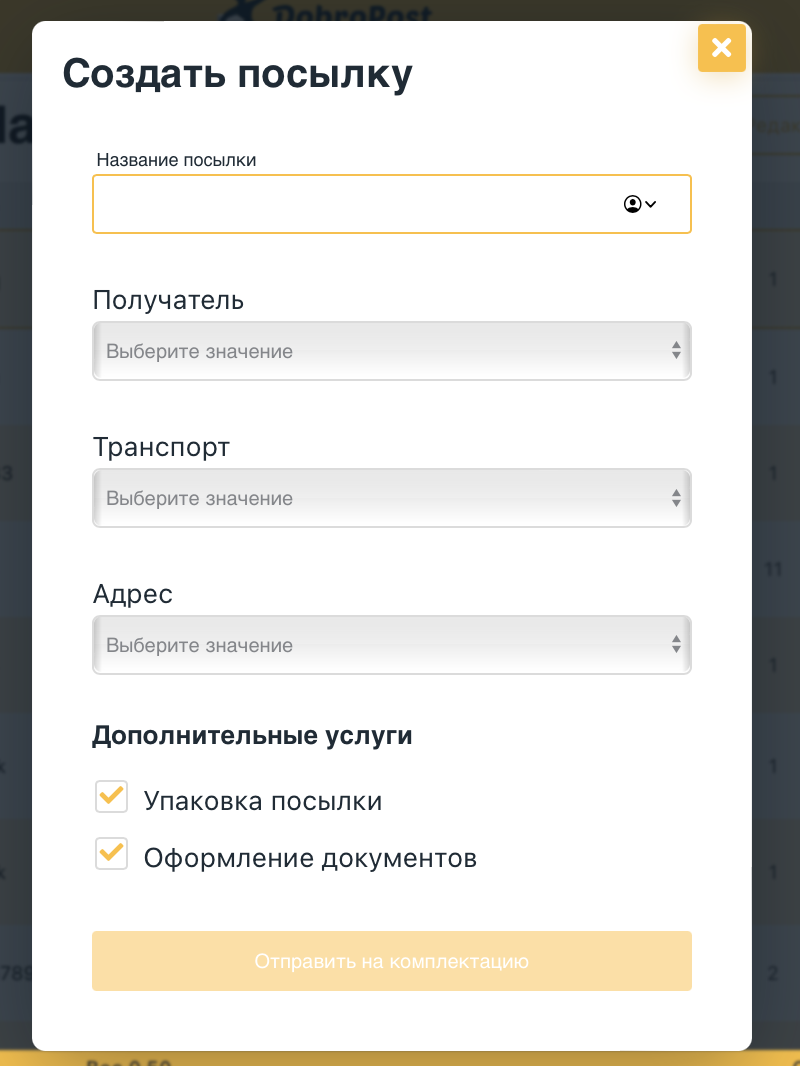Uncheck the Оформление документов checkbox
800x1066 pixels.
pos(111,854)
